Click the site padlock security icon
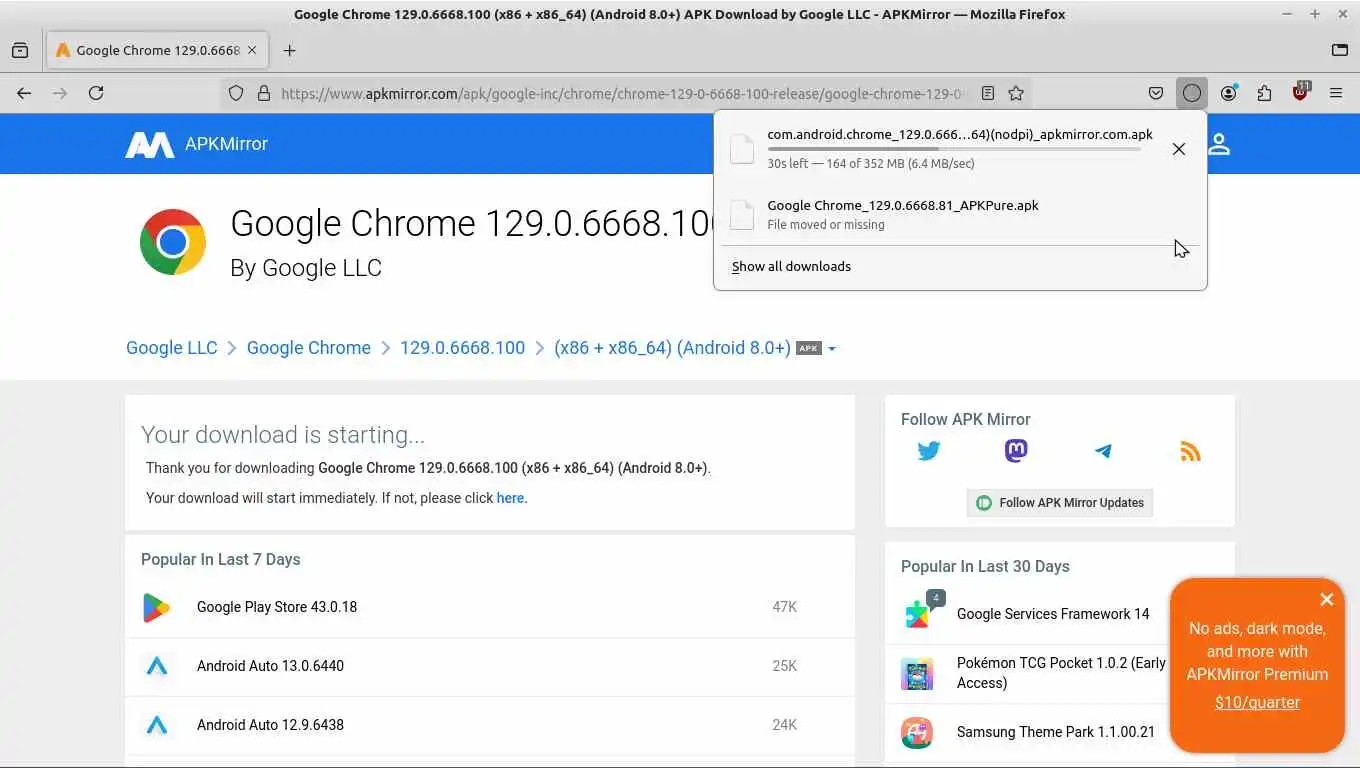1360x768 pixels. pyautogui.click(x=264, y=93)
